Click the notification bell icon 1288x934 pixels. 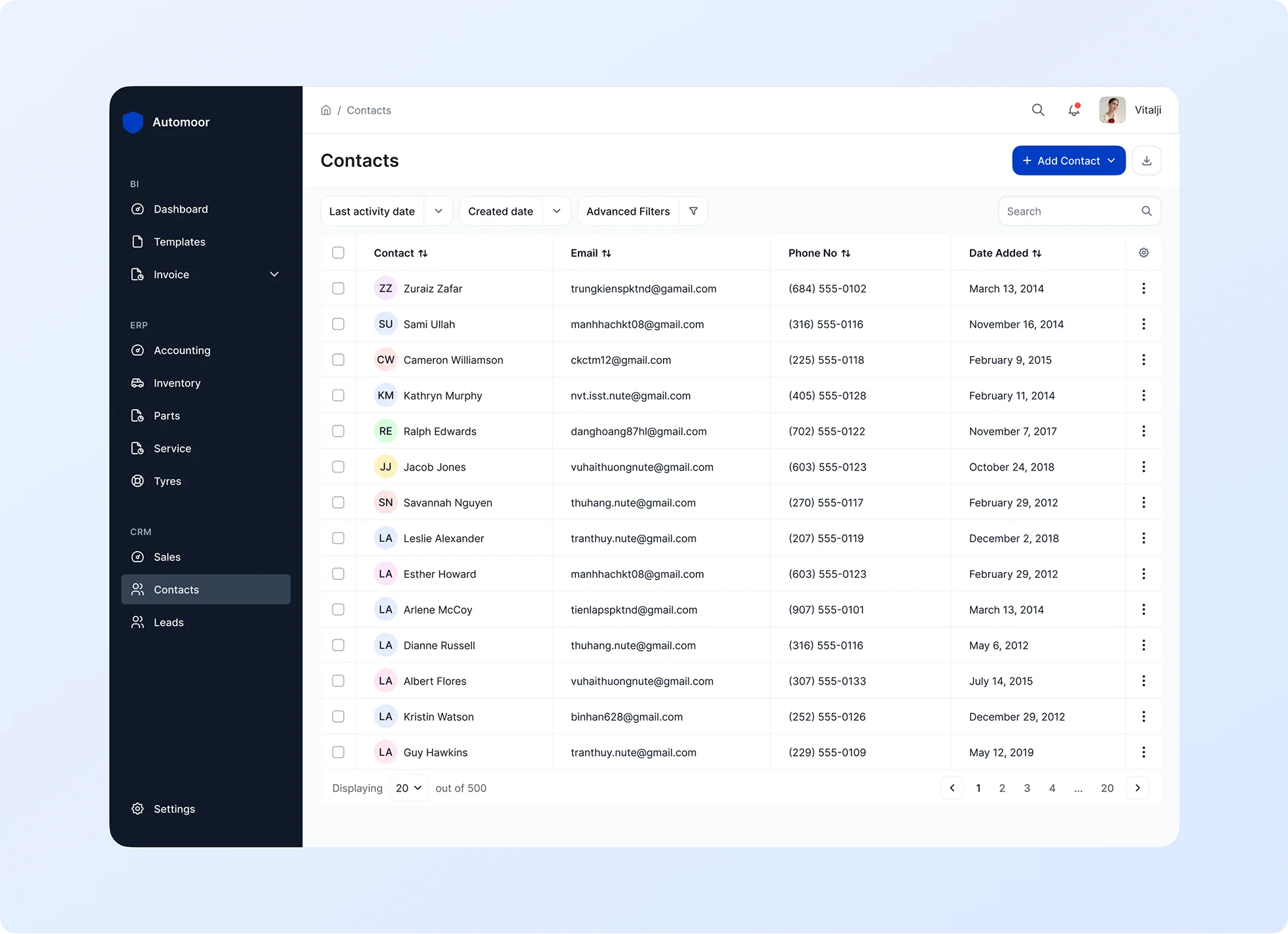1073,110
